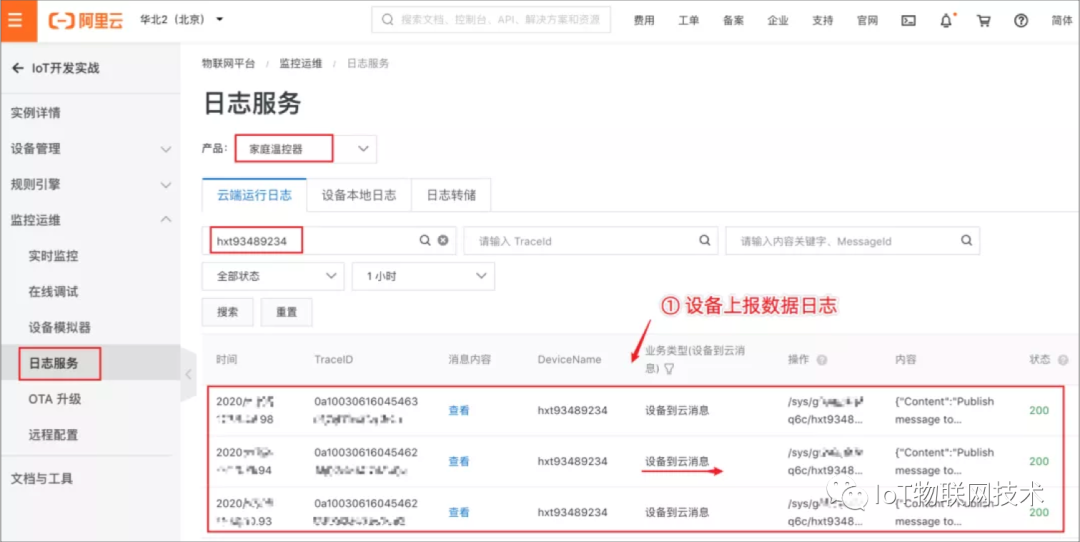Click hxt93489234 device name in row ending 94
This screenshot has height=542, width=1080.
point(572,461)
